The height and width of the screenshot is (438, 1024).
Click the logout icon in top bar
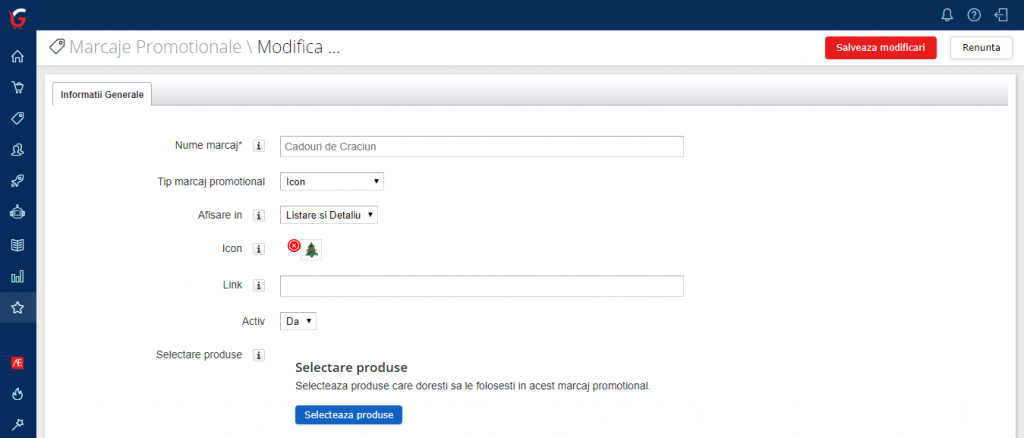[1001, 15]
